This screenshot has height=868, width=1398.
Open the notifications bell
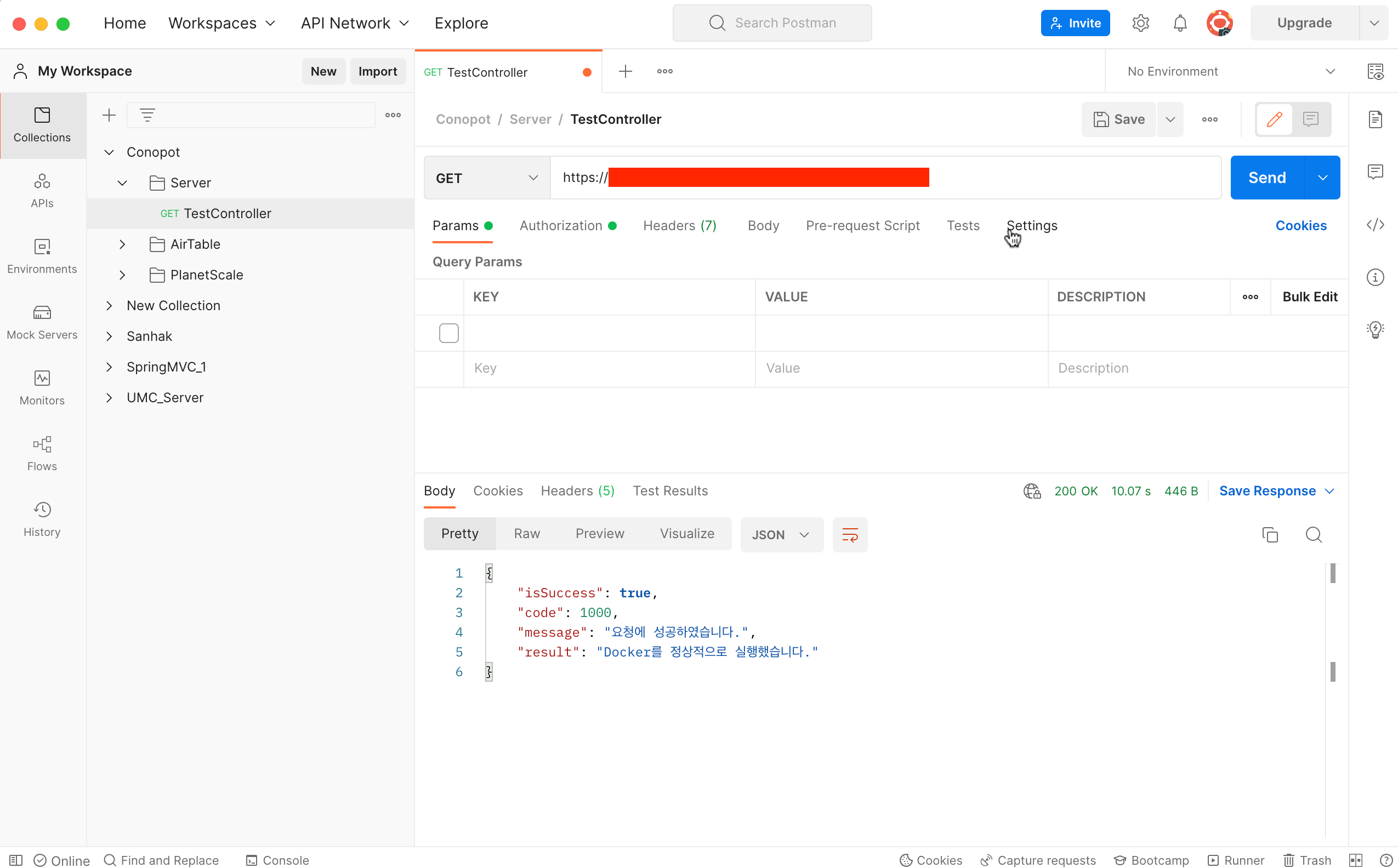[1180, 23]
